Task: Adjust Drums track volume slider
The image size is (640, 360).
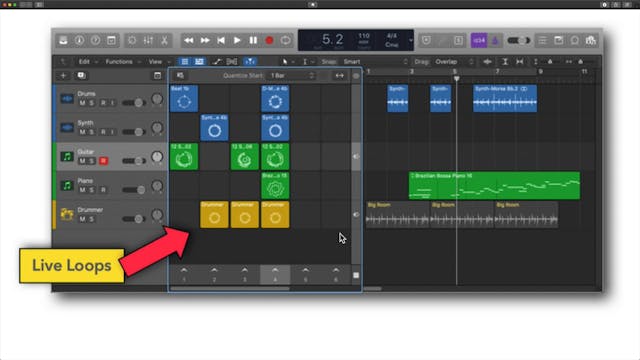Action: coord(134,103)
